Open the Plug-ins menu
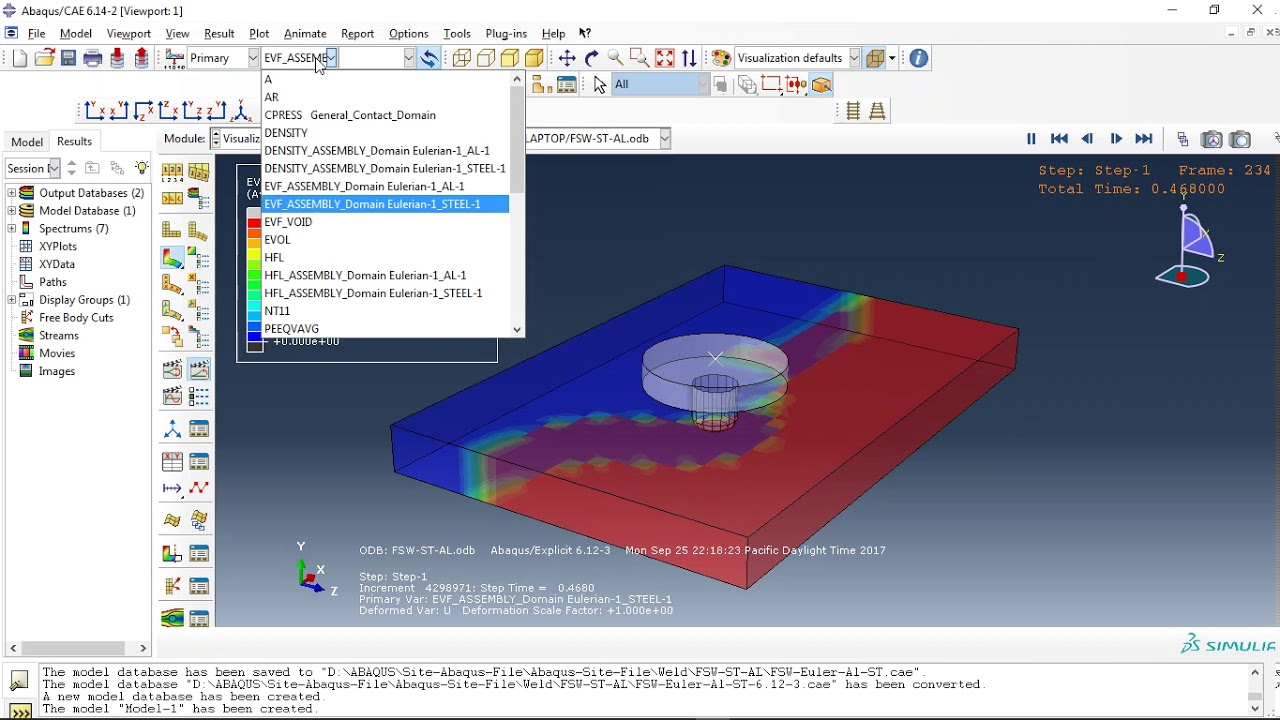The image size is (1280, 720). (x=506, y=33)
